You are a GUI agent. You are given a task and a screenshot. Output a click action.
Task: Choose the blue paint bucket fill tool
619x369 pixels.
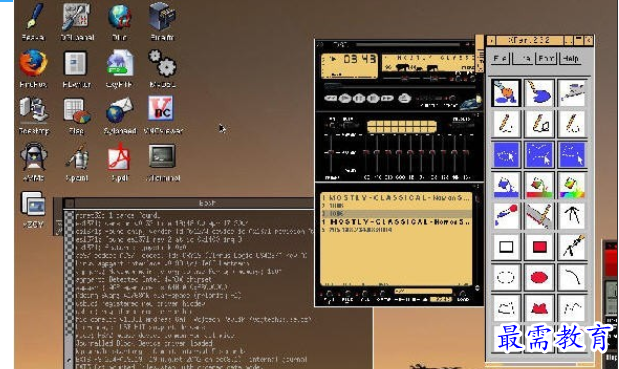[x=506, y=185]
